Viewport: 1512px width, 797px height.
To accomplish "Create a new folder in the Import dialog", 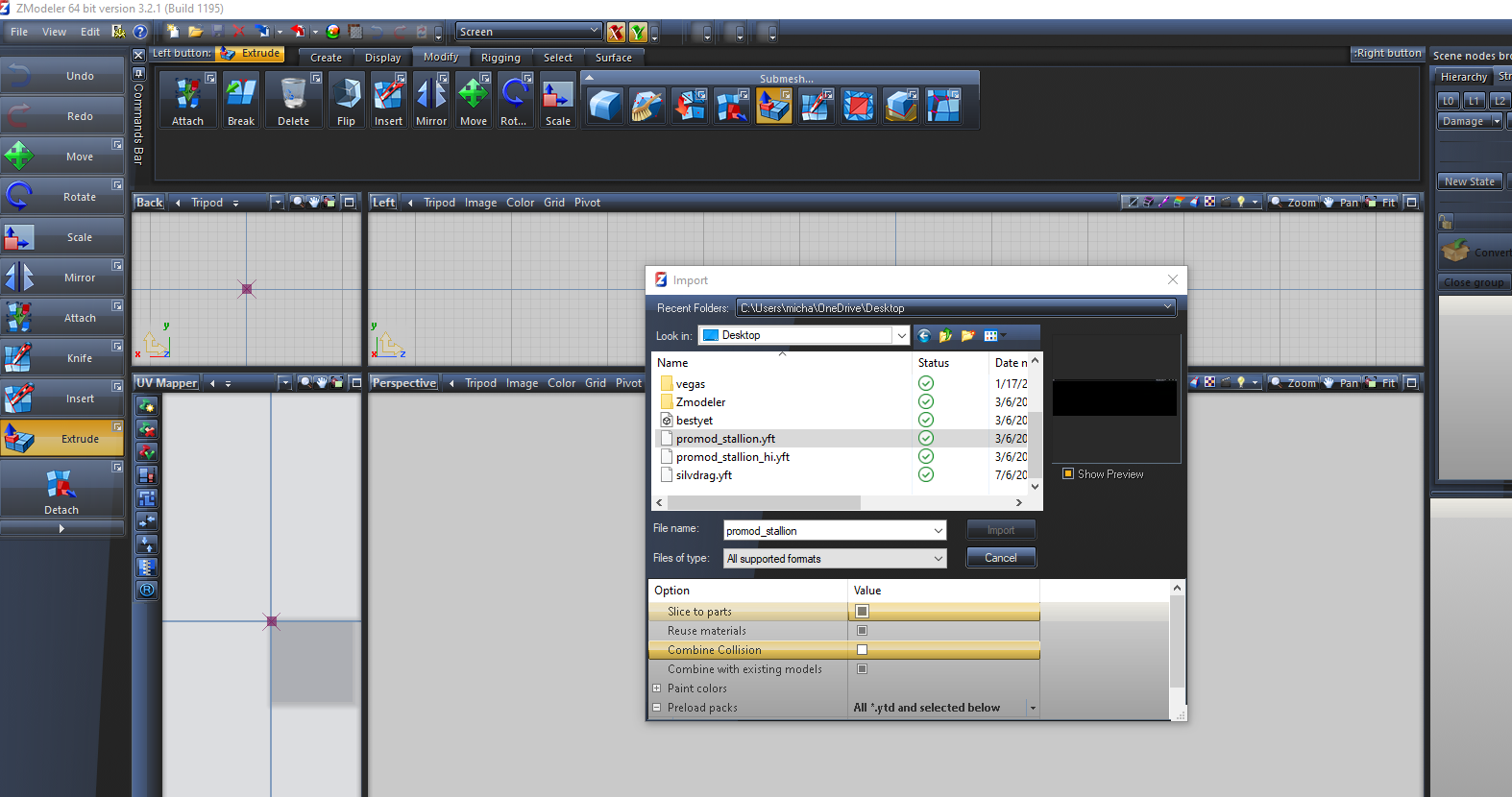I will (968, 335).
